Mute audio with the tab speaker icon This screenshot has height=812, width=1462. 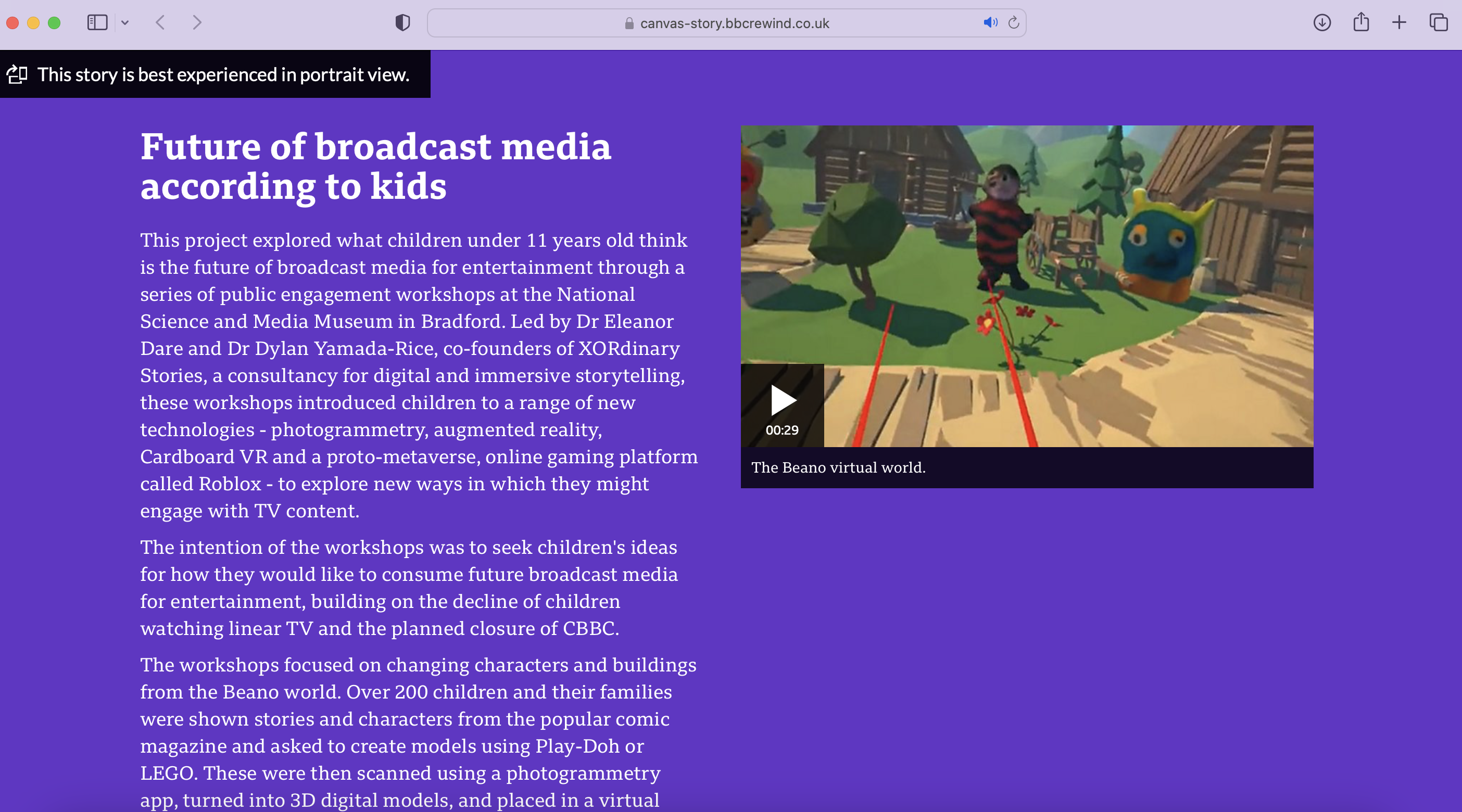click(990, 23)
